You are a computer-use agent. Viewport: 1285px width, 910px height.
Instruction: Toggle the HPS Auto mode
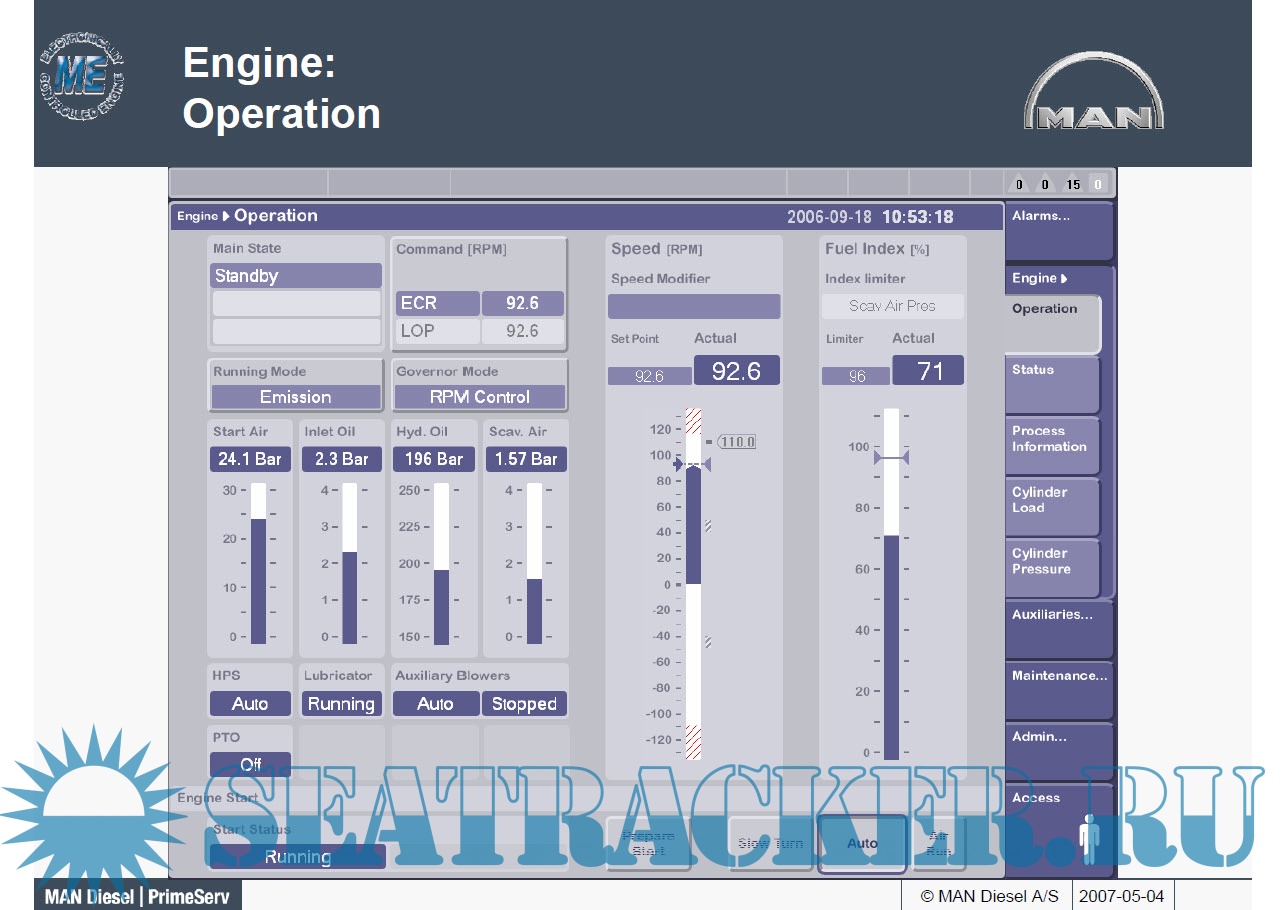[x=250, y=704]
